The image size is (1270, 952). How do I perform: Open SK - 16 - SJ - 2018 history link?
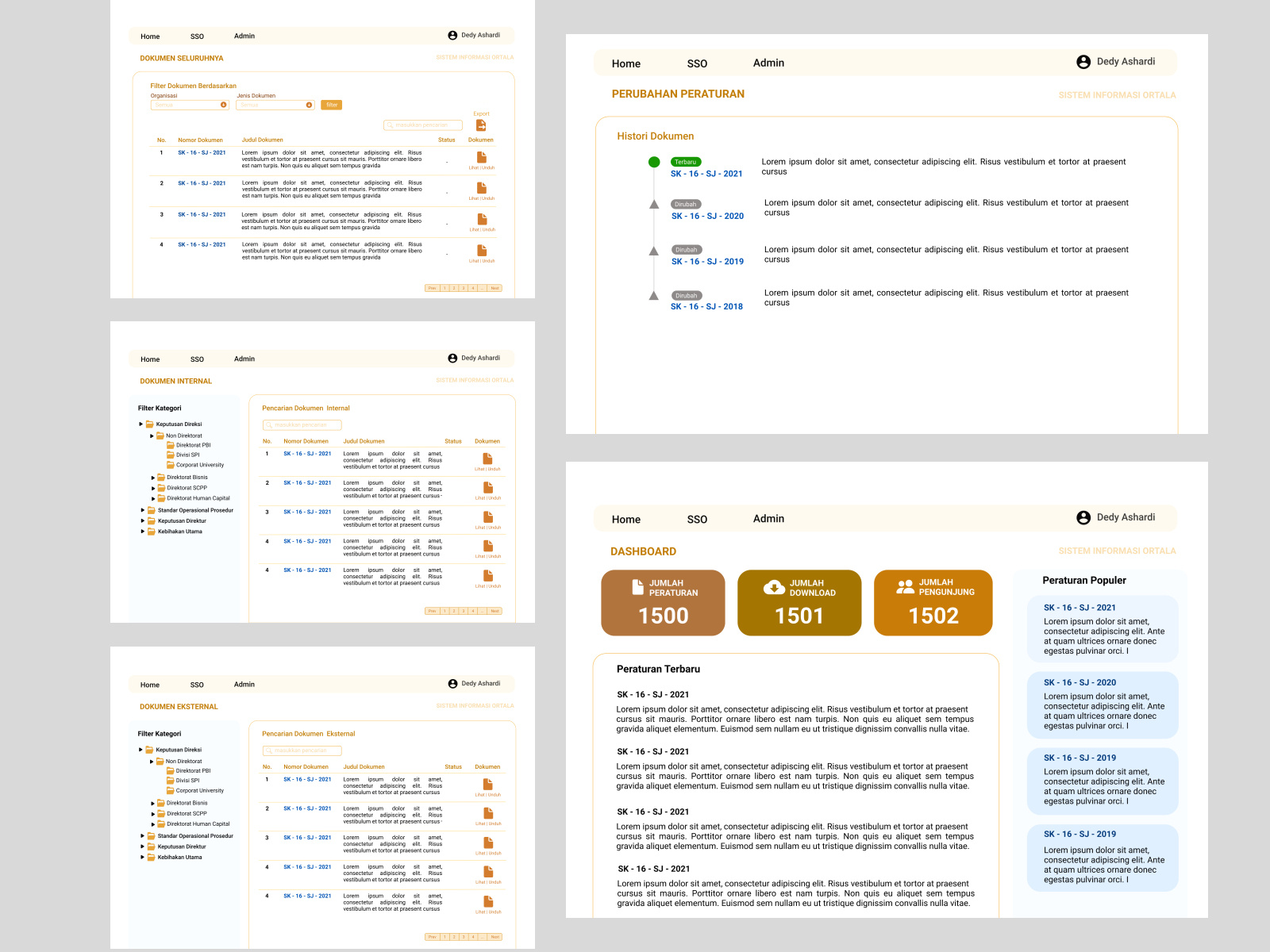tap(706, 306)
